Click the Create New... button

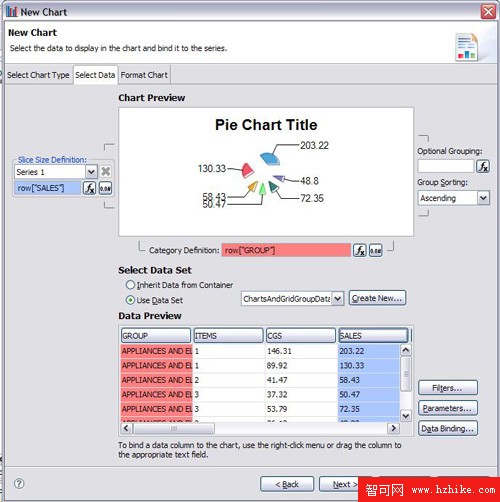point(377,298)
